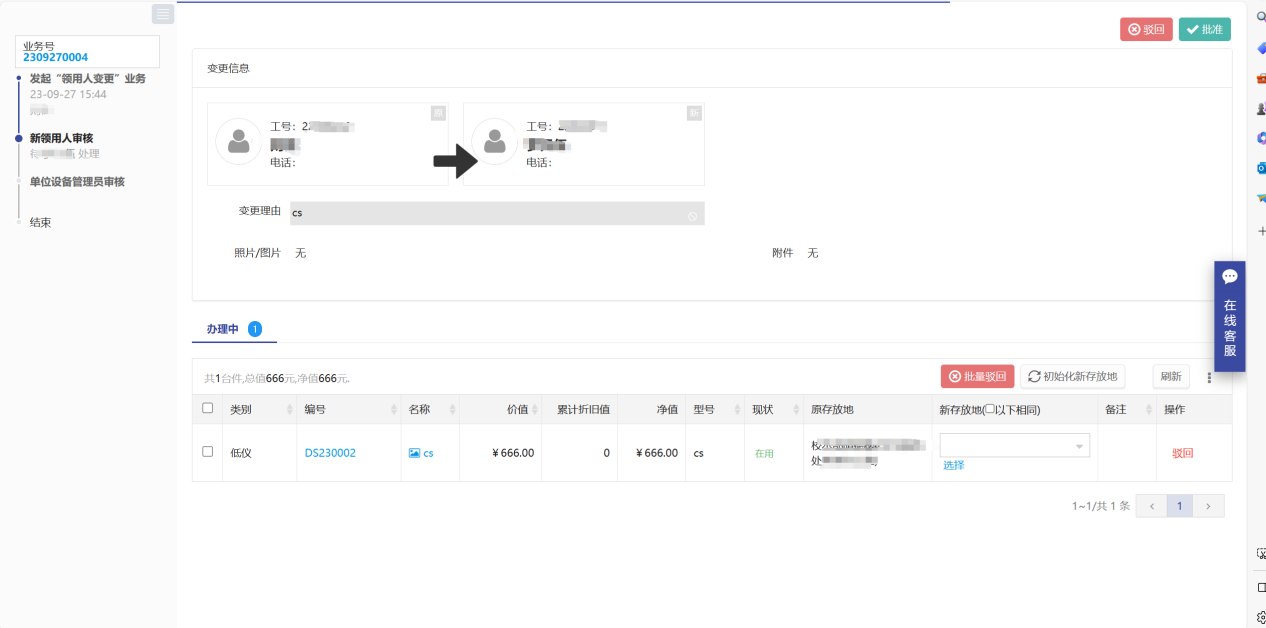
Task: Switch to the 办理中 tab
Action: pyautogui.click(x=223, y=329)
